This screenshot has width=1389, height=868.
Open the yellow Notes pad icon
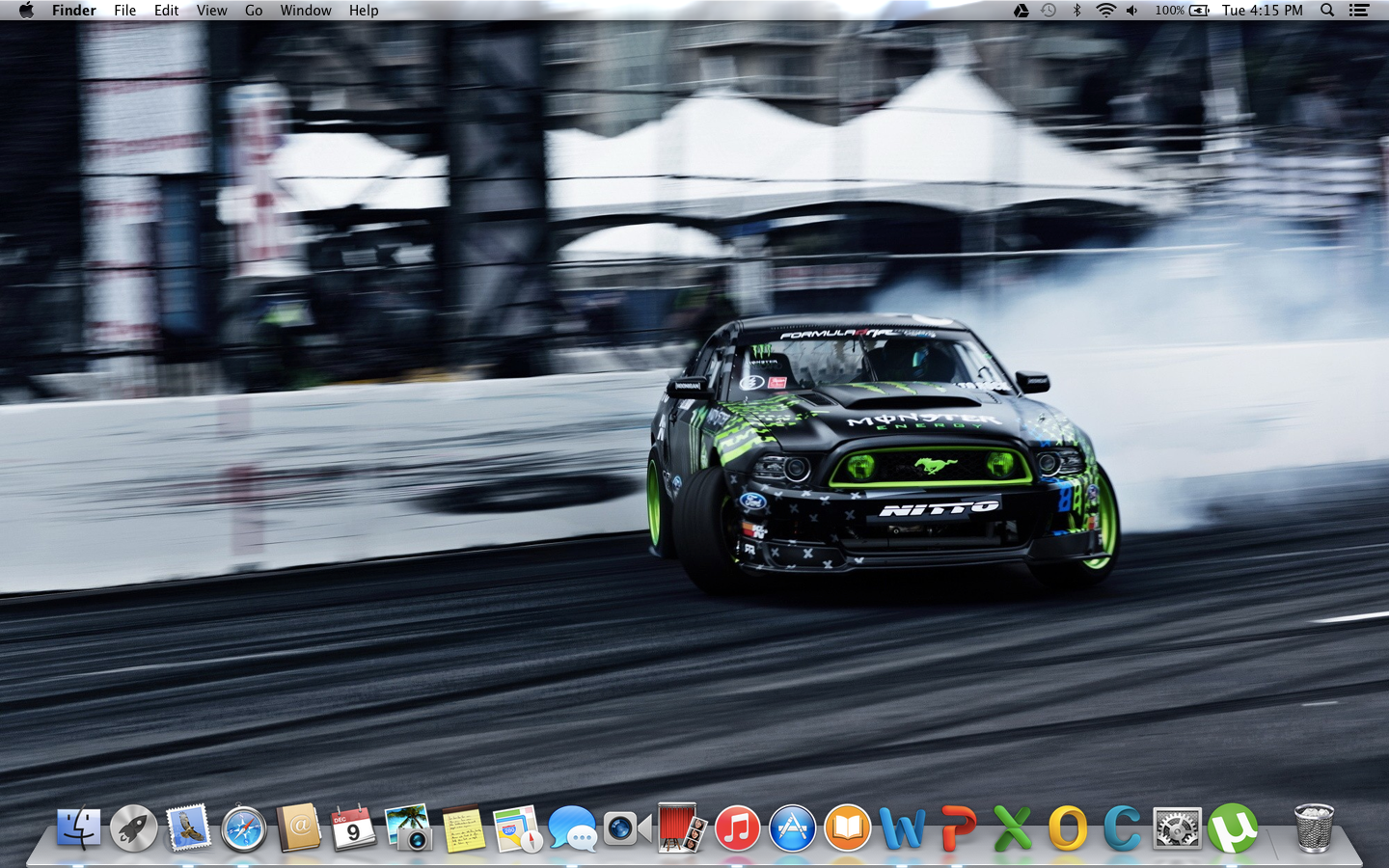pyautogui.click(x=464, y=828)
